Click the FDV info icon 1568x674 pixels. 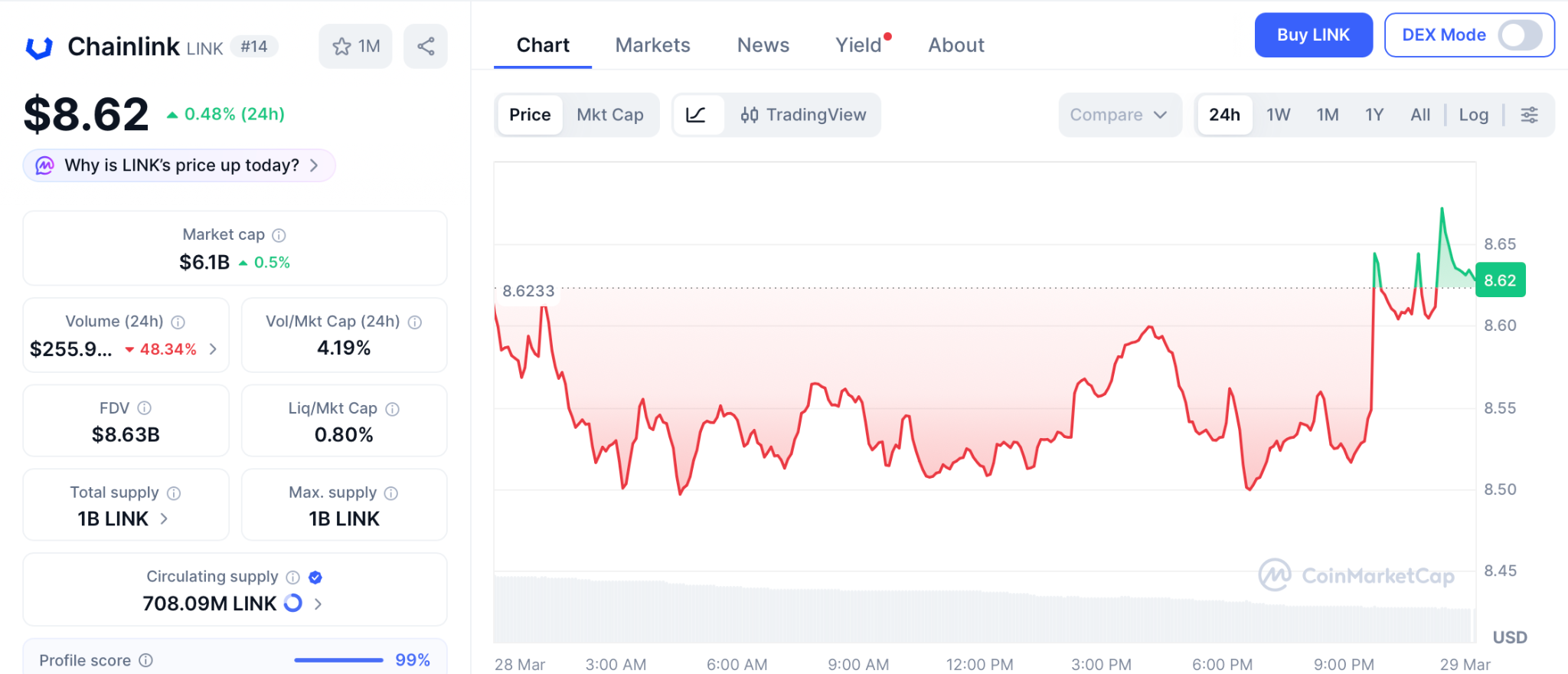point(144,408)
